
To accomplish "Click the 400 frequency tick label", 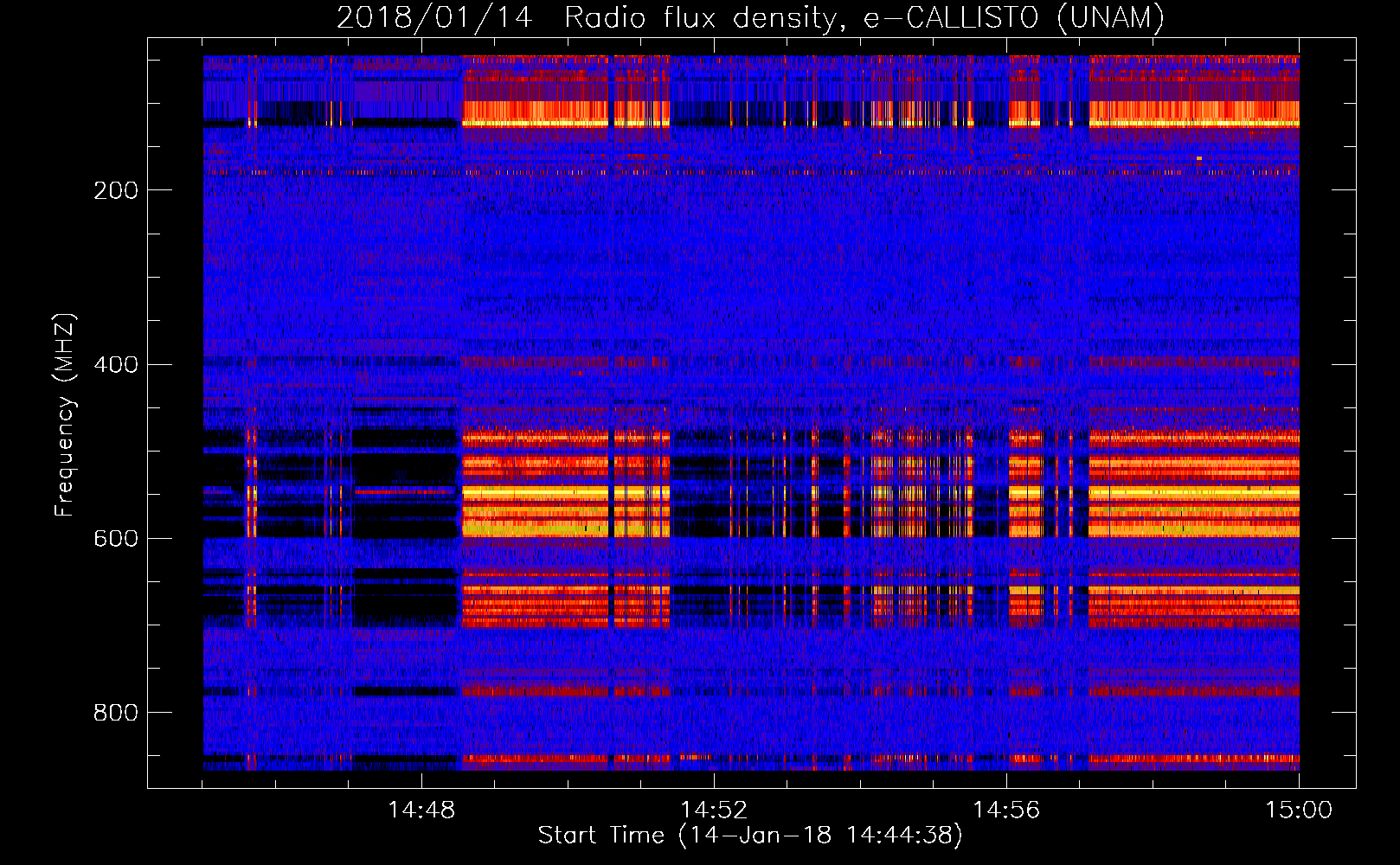I will [x=116, y=364].
